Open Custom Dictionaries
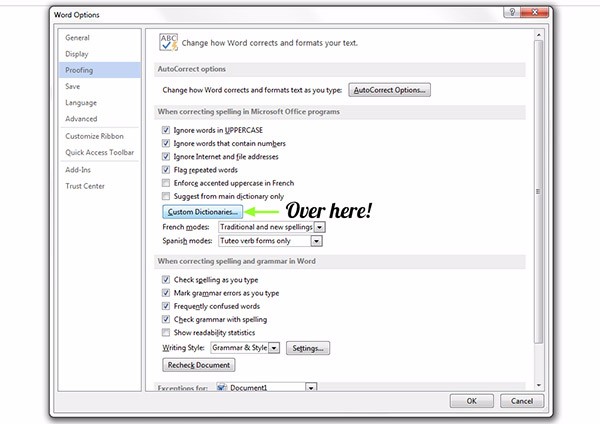Screen dimensions: 600x424 coord(202,212)
